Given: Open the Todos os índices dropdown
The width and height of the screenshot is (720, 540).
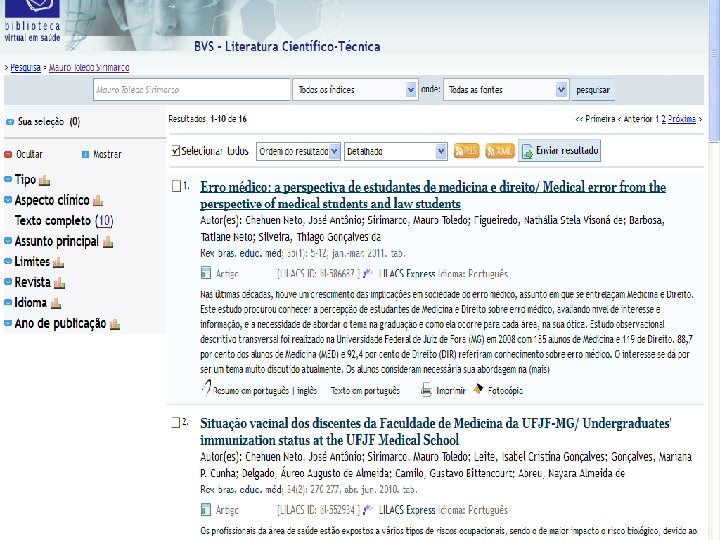Looking at the screenshot, I should coord(355,90).
